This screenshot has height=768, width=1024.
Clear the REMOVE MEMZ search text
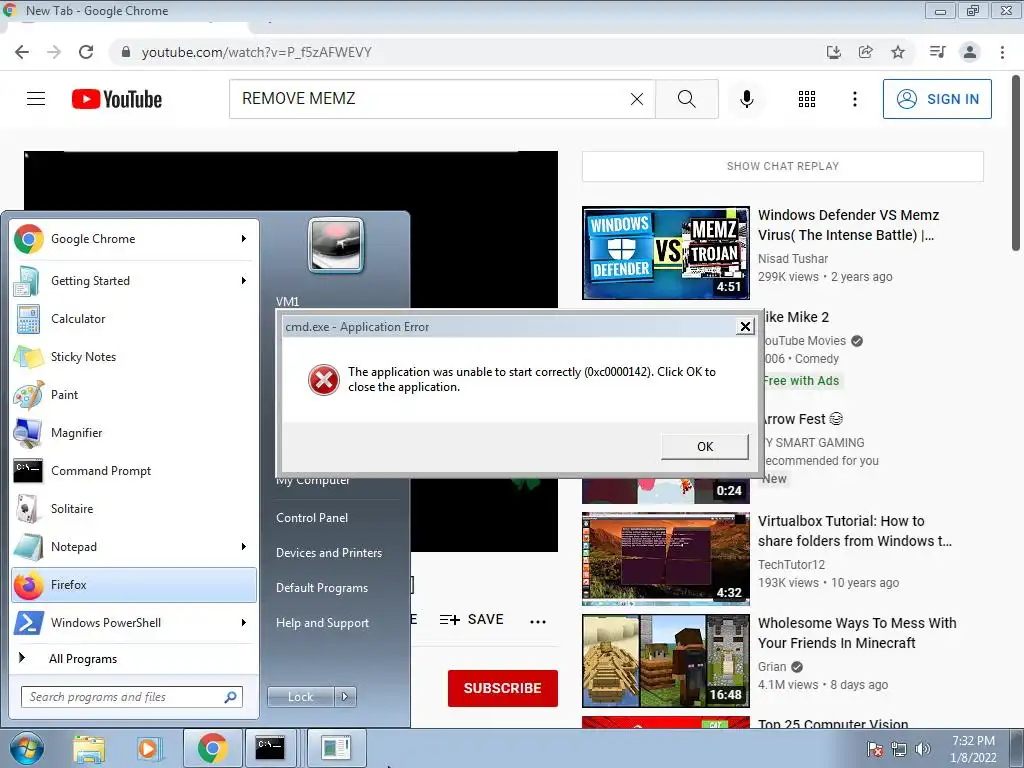(x=637, y=99)
